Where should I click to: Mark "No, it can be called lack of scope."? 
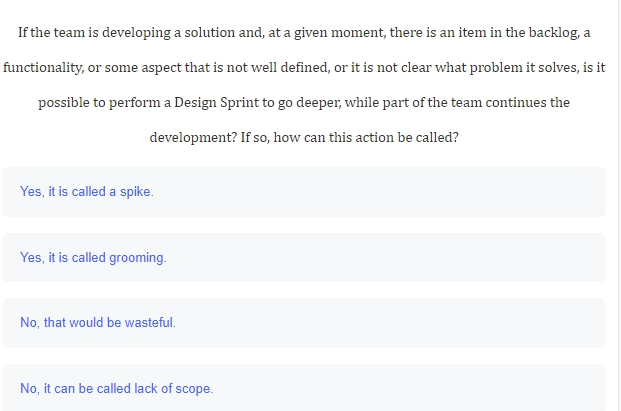[304, 388]
